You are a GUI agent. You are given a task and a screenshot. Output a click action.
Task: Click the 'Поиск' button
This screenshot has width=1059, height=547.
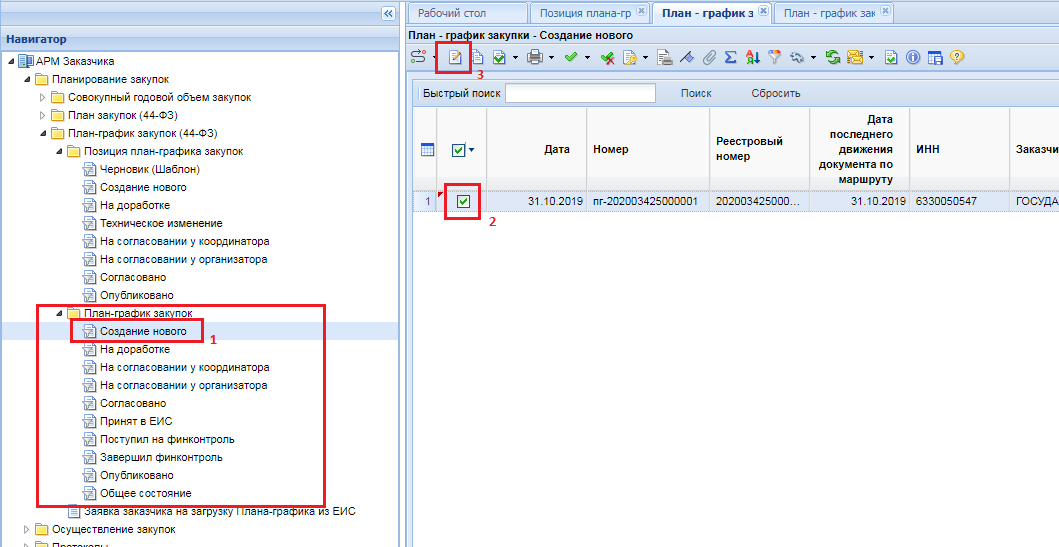click(x=696, y=93)
